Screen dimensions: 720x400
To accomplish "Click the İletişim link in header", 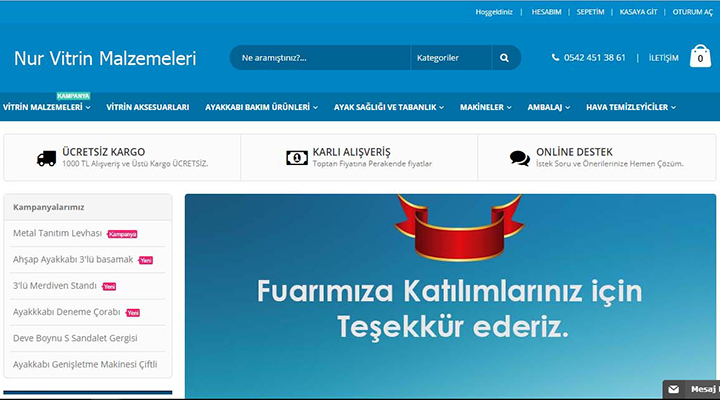I will point(663,58).
